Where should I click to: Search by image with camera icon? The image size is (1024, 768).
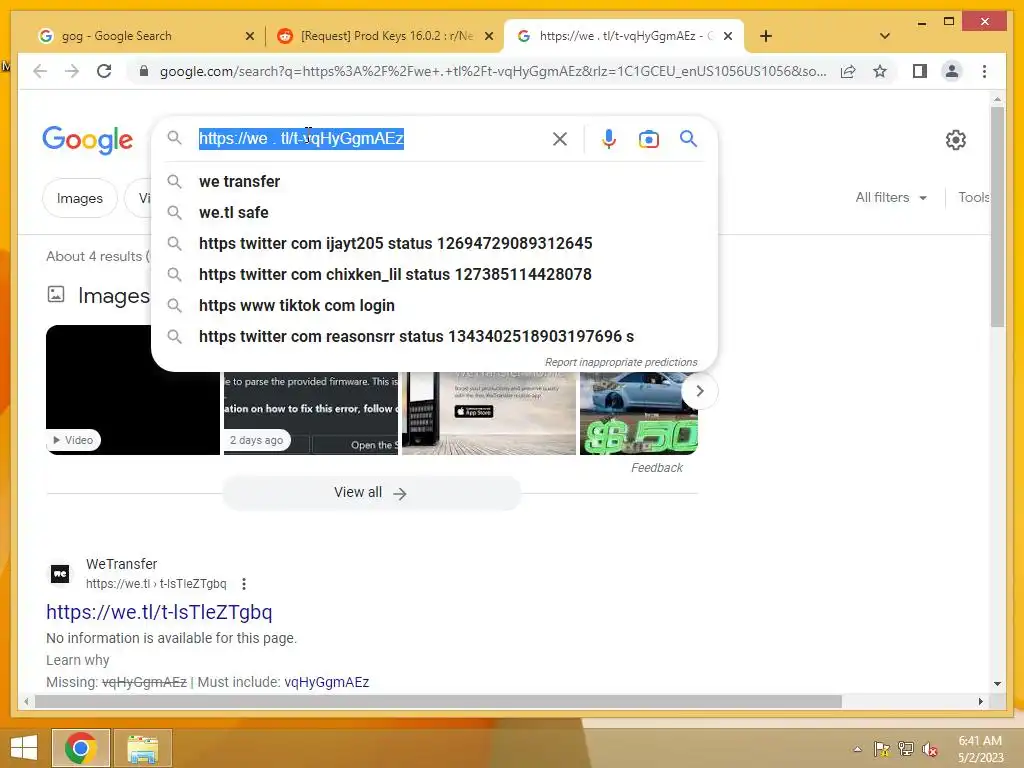[x=648, y=139]
